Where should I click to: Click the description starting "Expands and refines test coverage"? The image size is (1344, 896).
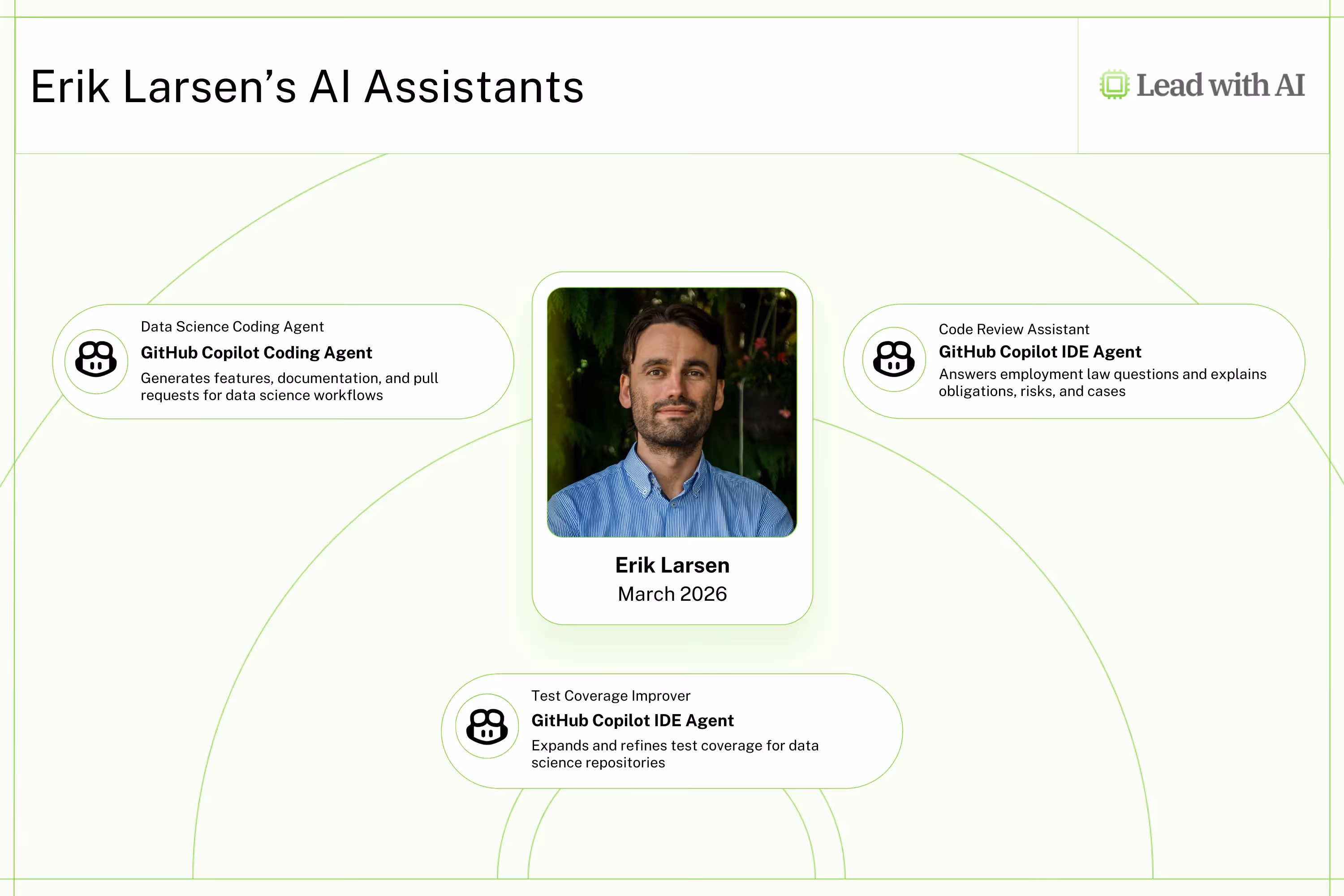pyautogui.click(x=675, y=754)
